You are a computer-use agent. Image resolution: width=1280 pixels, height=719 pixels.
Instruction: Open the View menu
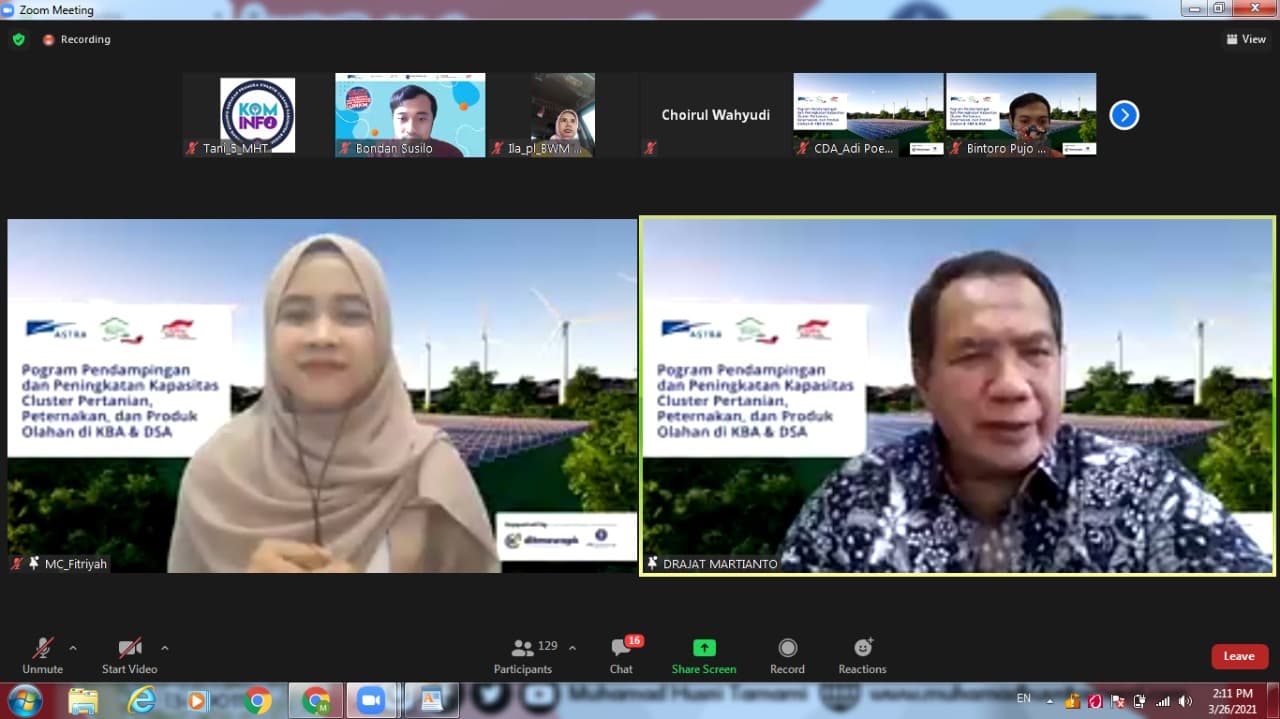(x=1246, y=39)
